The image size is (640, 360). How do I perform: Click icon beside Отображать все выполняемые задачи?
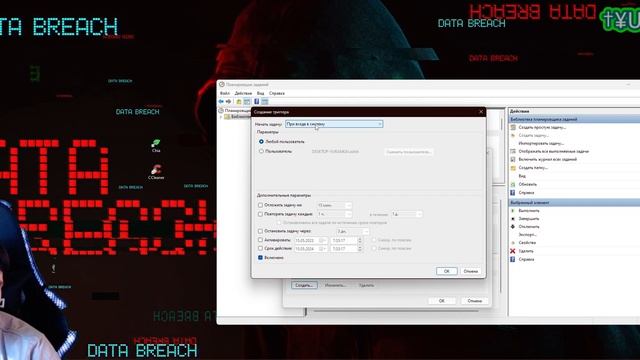[x=513, y=151]
